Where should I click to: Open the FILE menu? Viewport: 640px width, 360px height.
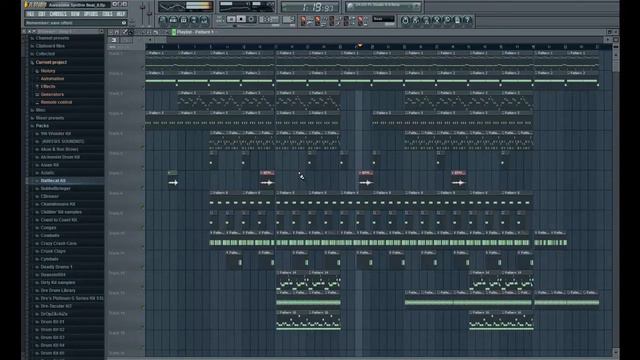pyautogui.click(x=30, y=14)
